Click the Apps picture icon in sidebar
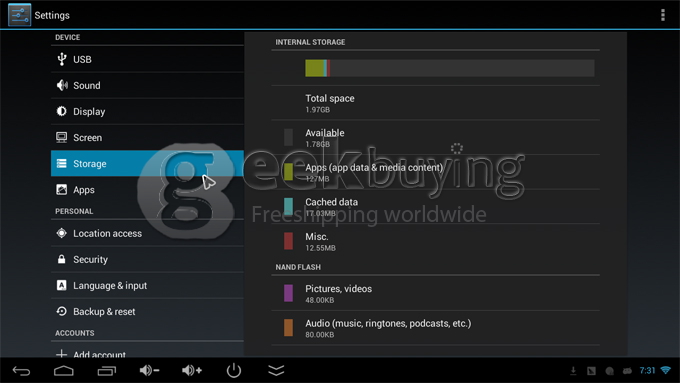This screenshot has height=383, width=680. coord(62,190)
